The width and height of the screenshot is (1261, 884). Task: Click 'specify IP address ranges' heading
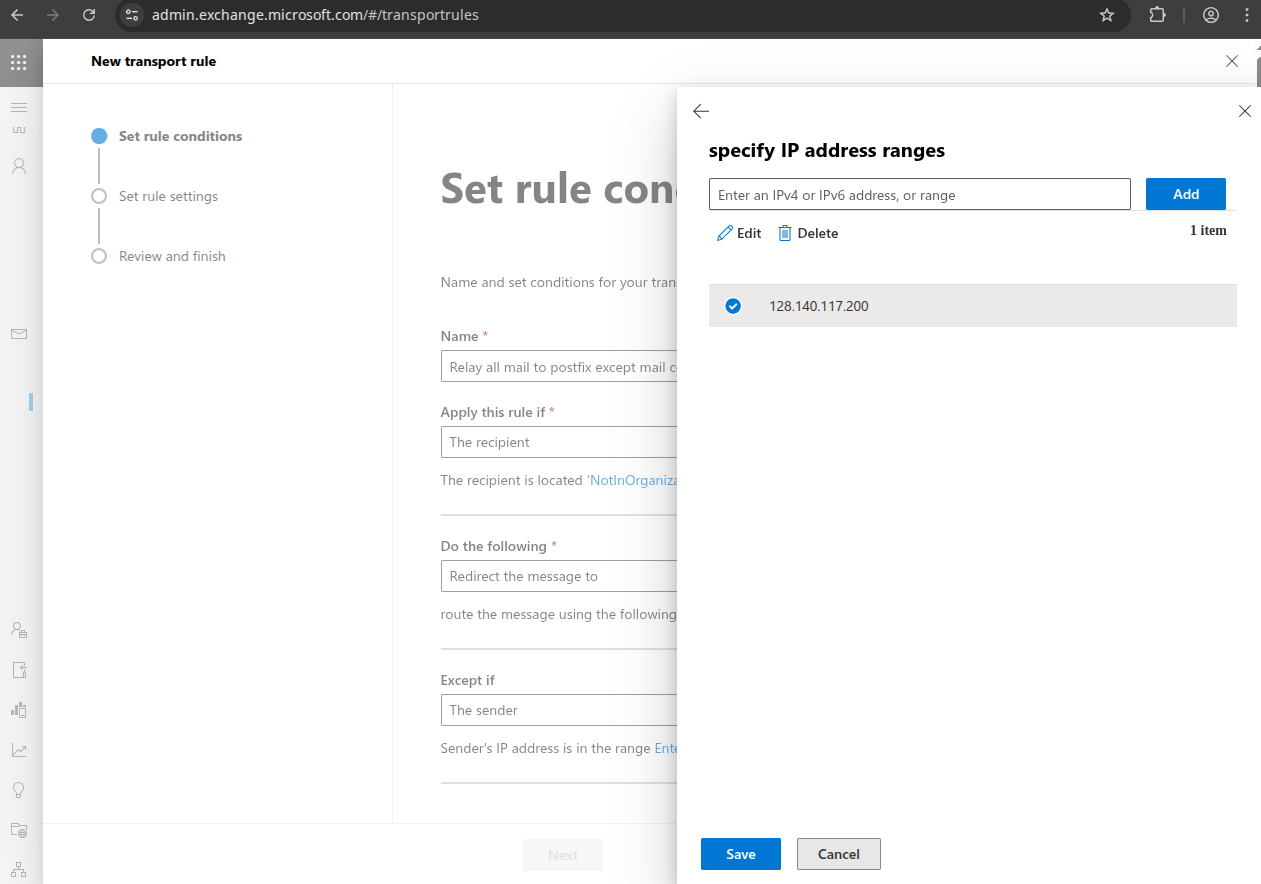click(x=827, y=151)
